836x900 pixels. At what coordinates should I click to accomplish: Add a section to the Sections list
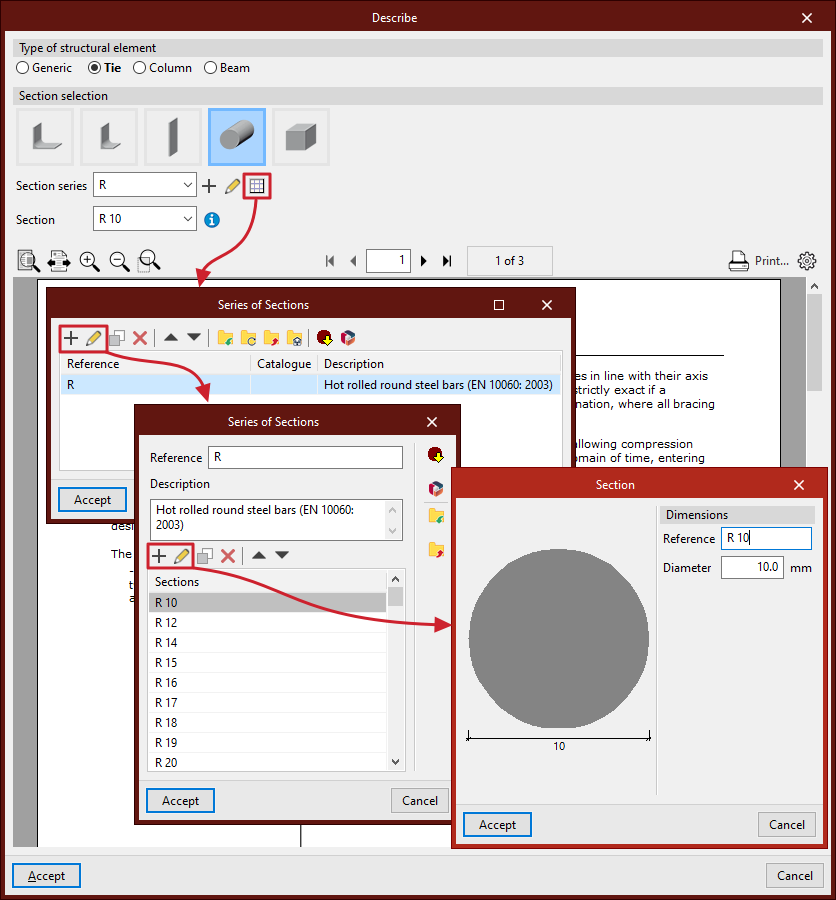pos(159,556)
